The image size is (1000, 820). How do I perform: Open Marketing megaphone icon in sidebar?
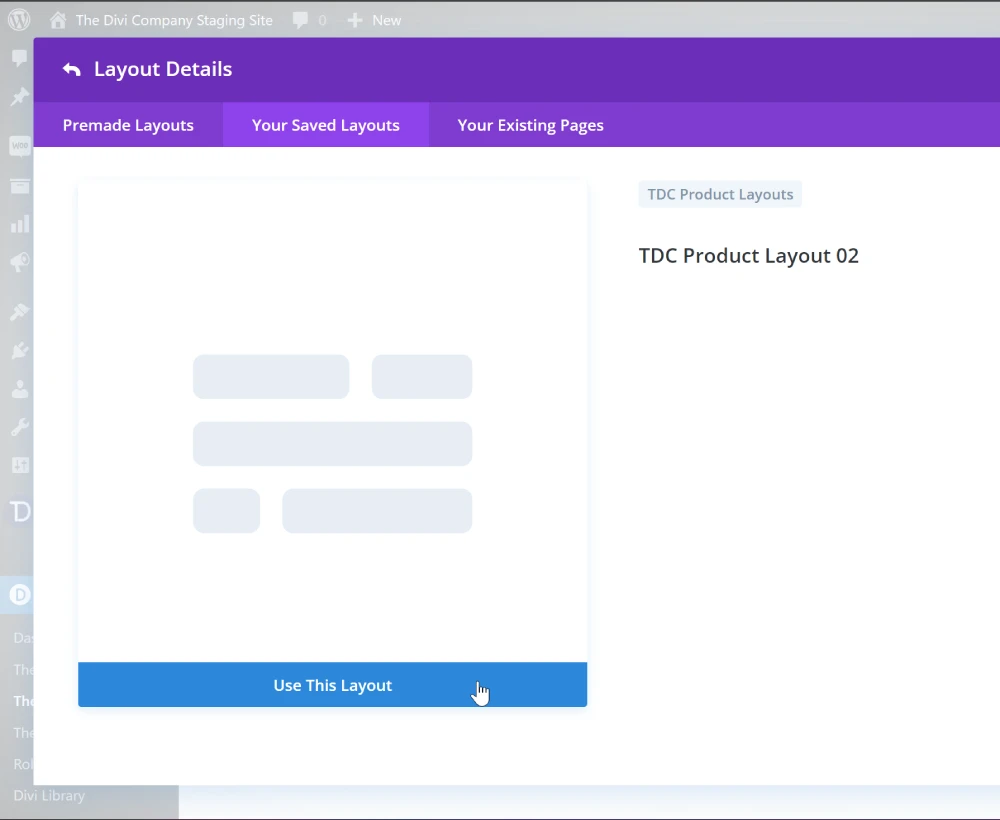click(x=19, y=262)
